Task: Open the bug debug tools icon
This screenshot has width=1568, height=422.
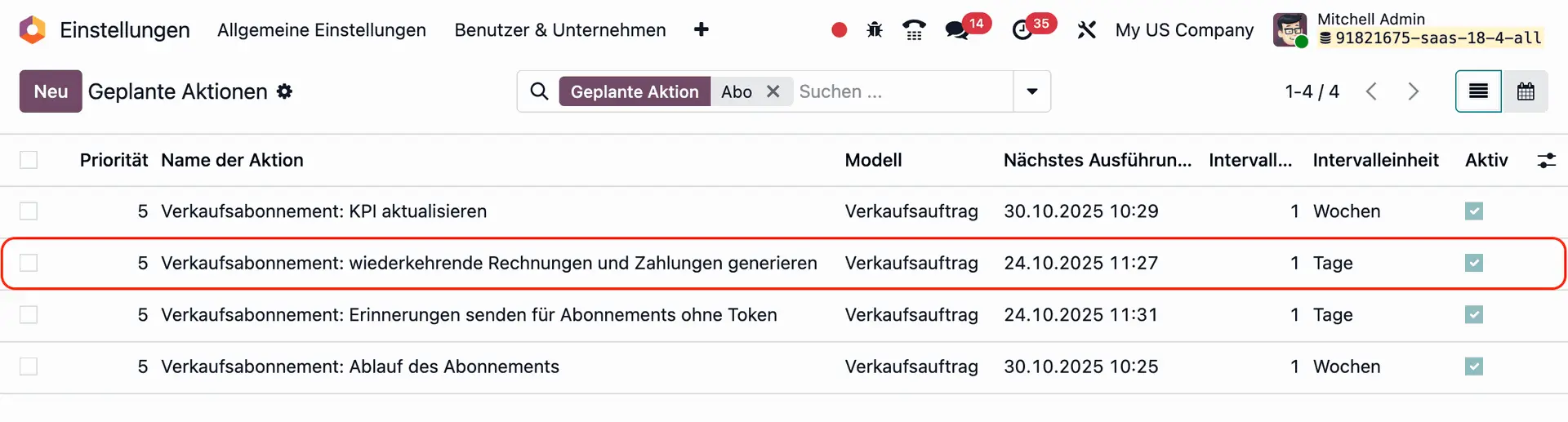Action: click(875, 30)
